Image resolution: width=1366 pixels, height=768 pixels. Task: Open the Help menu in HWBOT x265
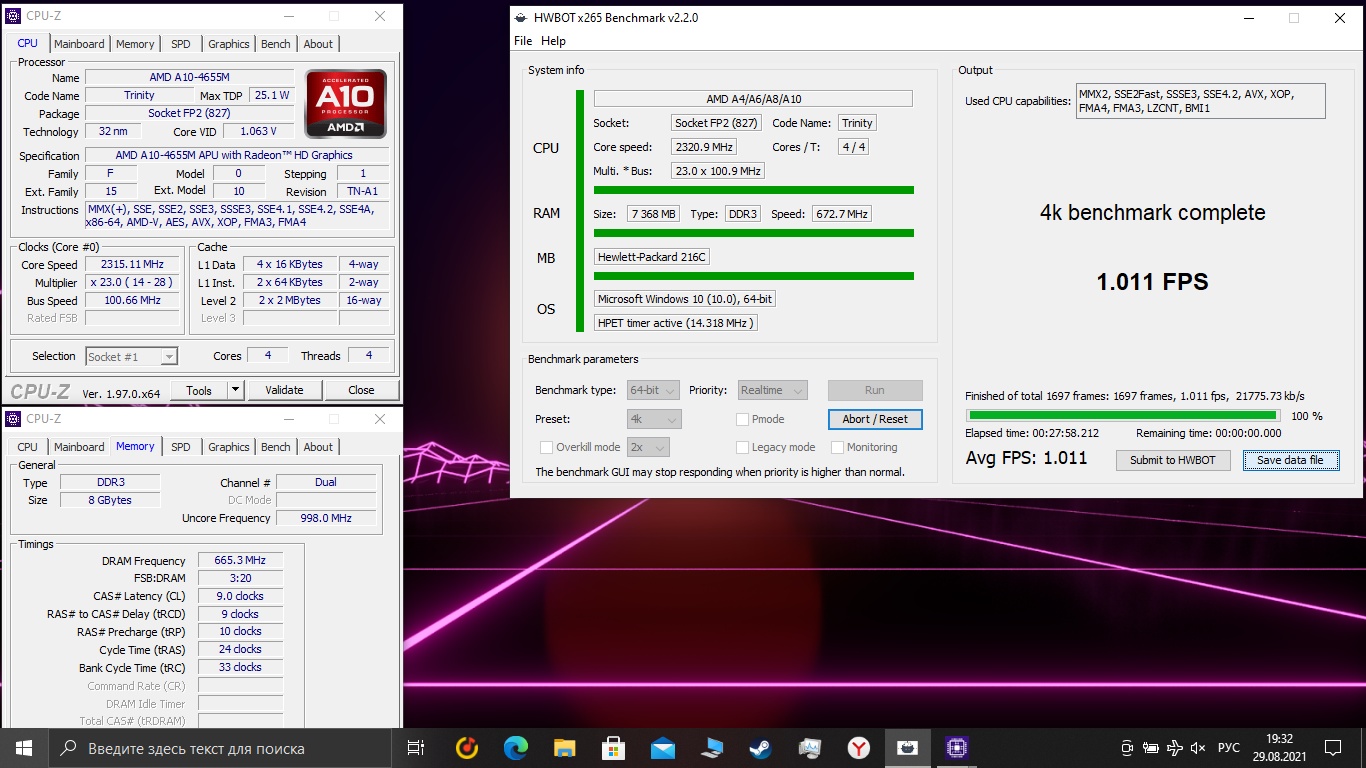coord(553,41)
